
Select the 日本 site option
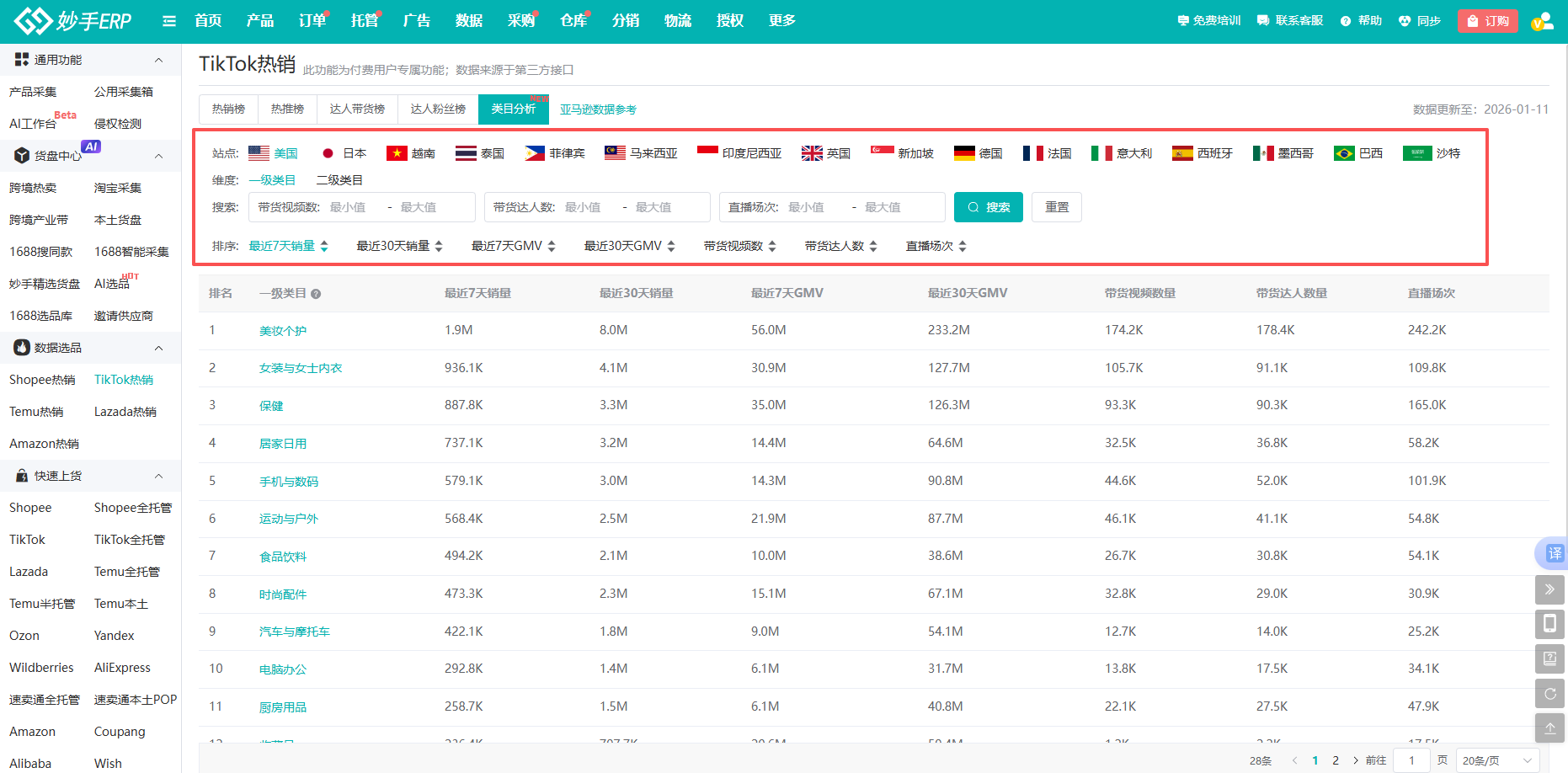[x=344, y=153]
